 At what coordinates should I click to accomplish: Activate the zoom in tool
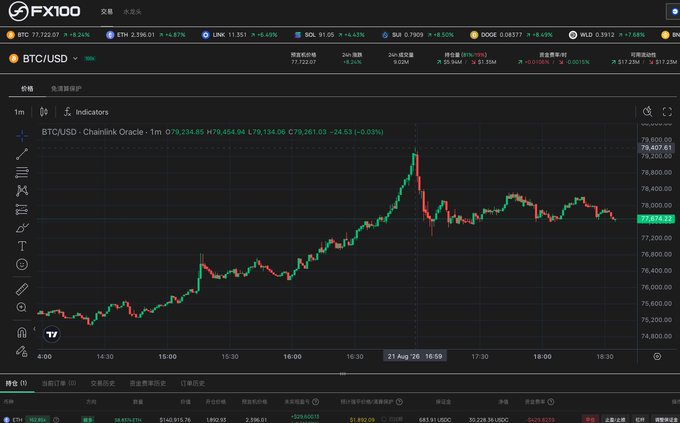[x=22, y=307]
